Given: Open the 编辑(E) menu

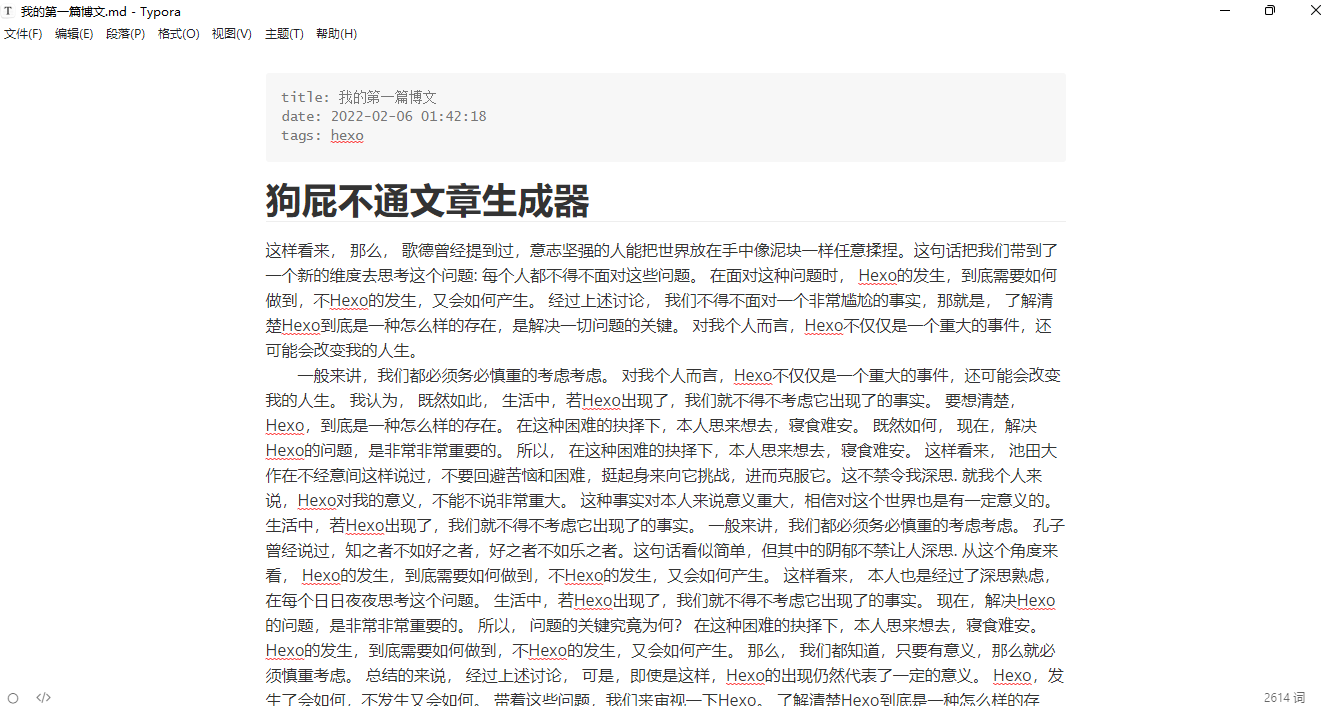Looking at the screenshot, I should pos(74,34).
